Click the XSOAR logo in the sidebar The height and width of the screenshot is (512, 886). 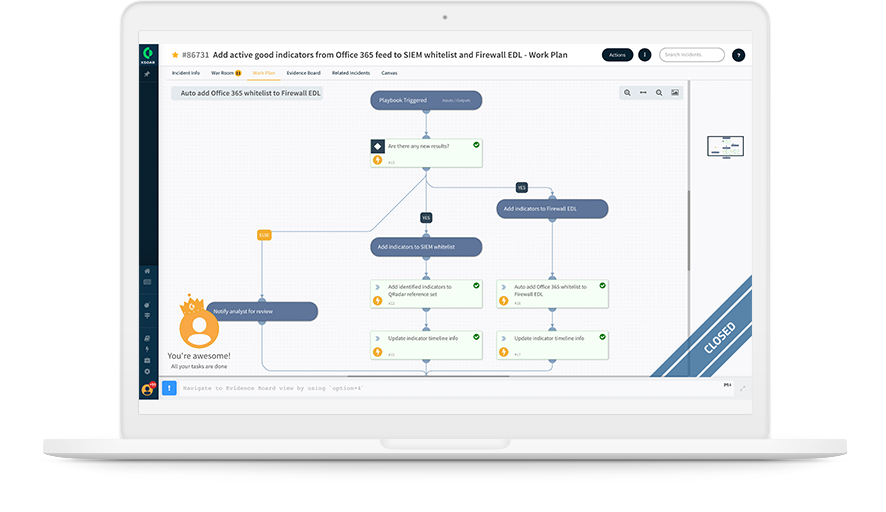pyautogui.click(x=148, y=54)
